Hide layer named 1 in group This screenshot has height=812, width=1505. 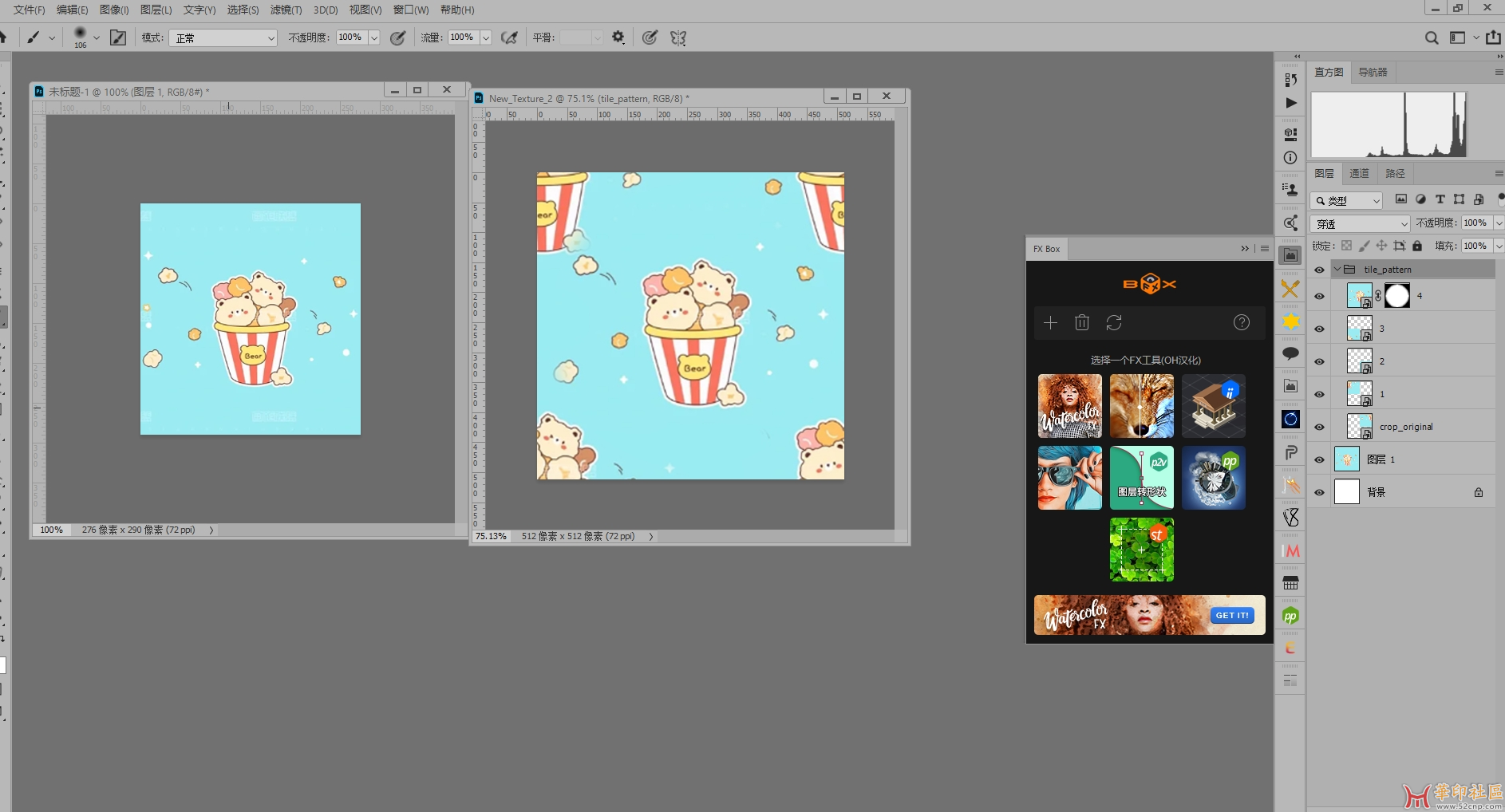(x=1319, y=394)
